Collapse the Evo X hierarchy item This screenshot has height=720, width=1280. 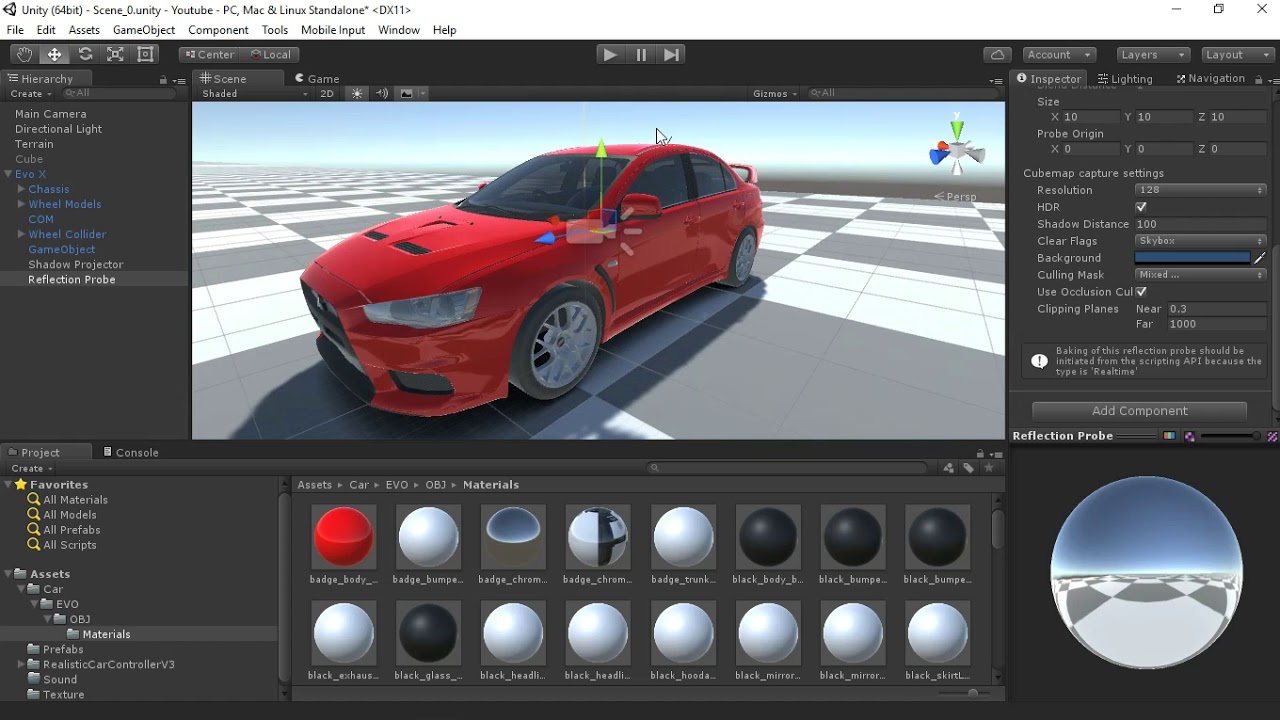tap(8, 174)
